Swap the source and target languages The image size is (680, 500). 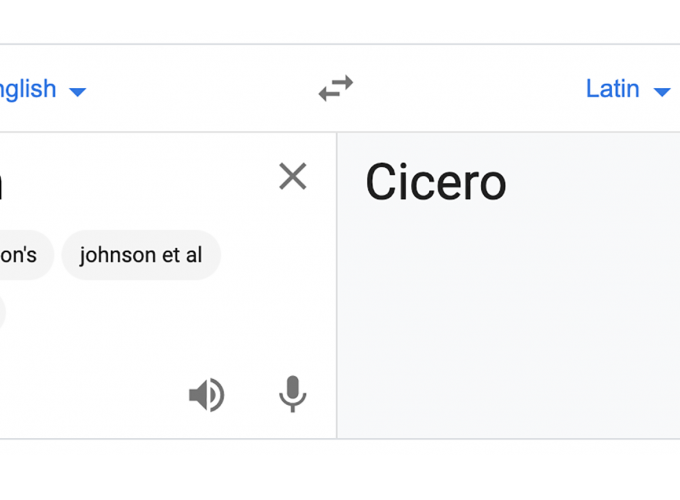(x=336, y=88)
